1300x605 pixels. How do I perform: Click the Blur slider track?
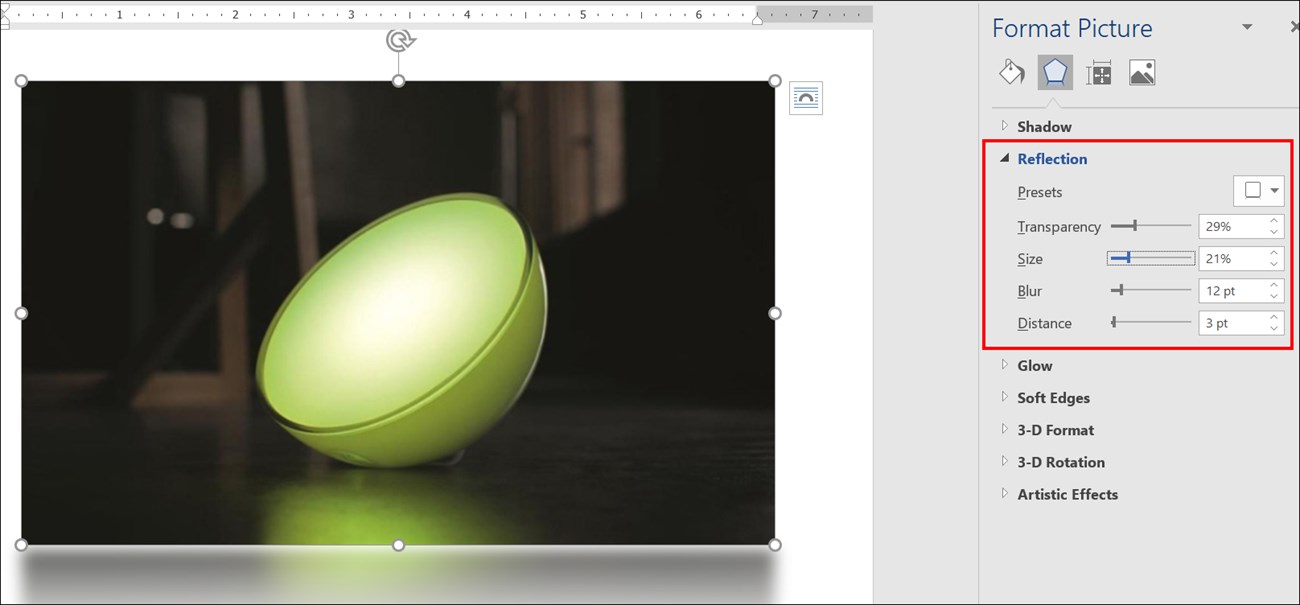(x=1150, y=290)
